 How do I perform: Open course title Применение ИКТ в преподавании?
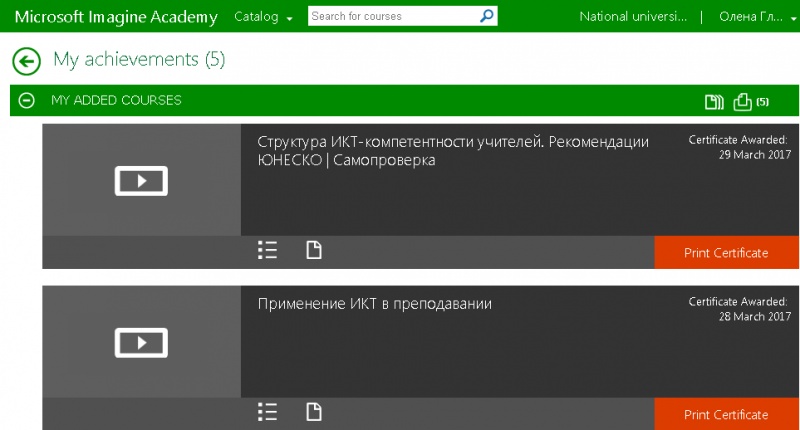374,304
